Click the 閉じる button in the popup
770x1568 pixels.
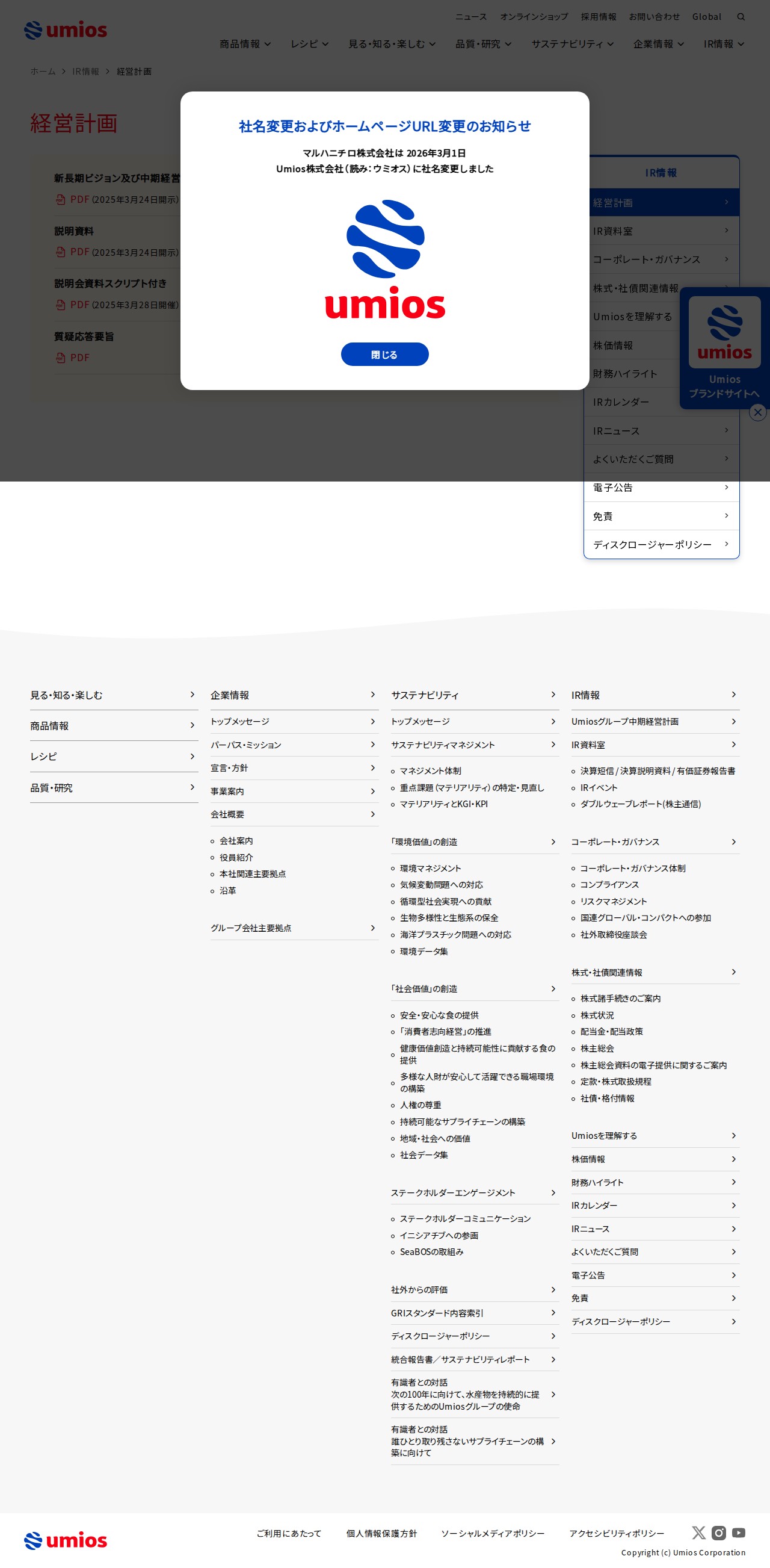click(384, 355)
